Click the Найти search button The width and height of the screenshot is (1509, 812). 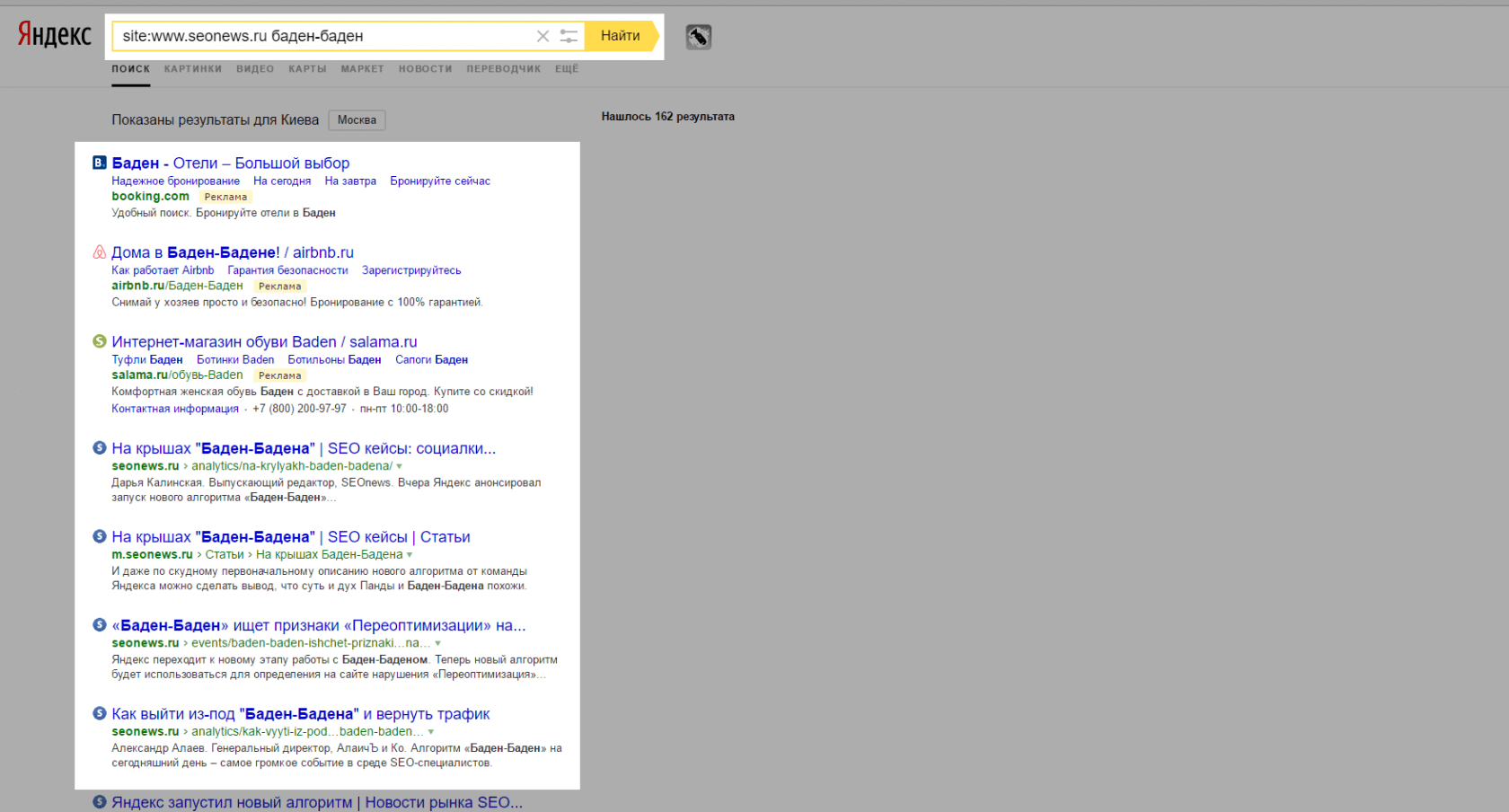pyautogui.click(x=621, y=36)
